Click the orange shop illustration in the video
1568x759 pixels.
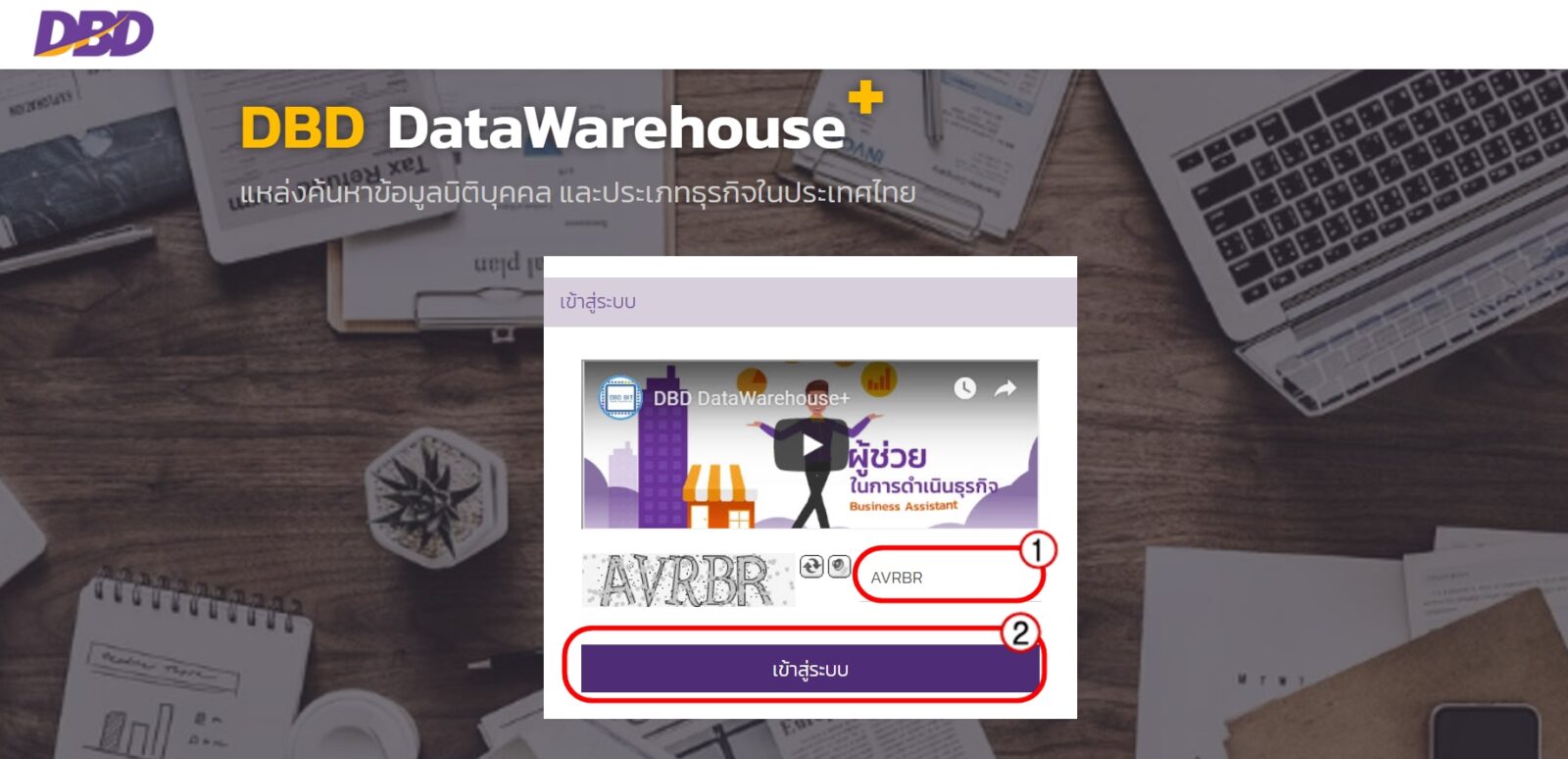coord(718,495)
